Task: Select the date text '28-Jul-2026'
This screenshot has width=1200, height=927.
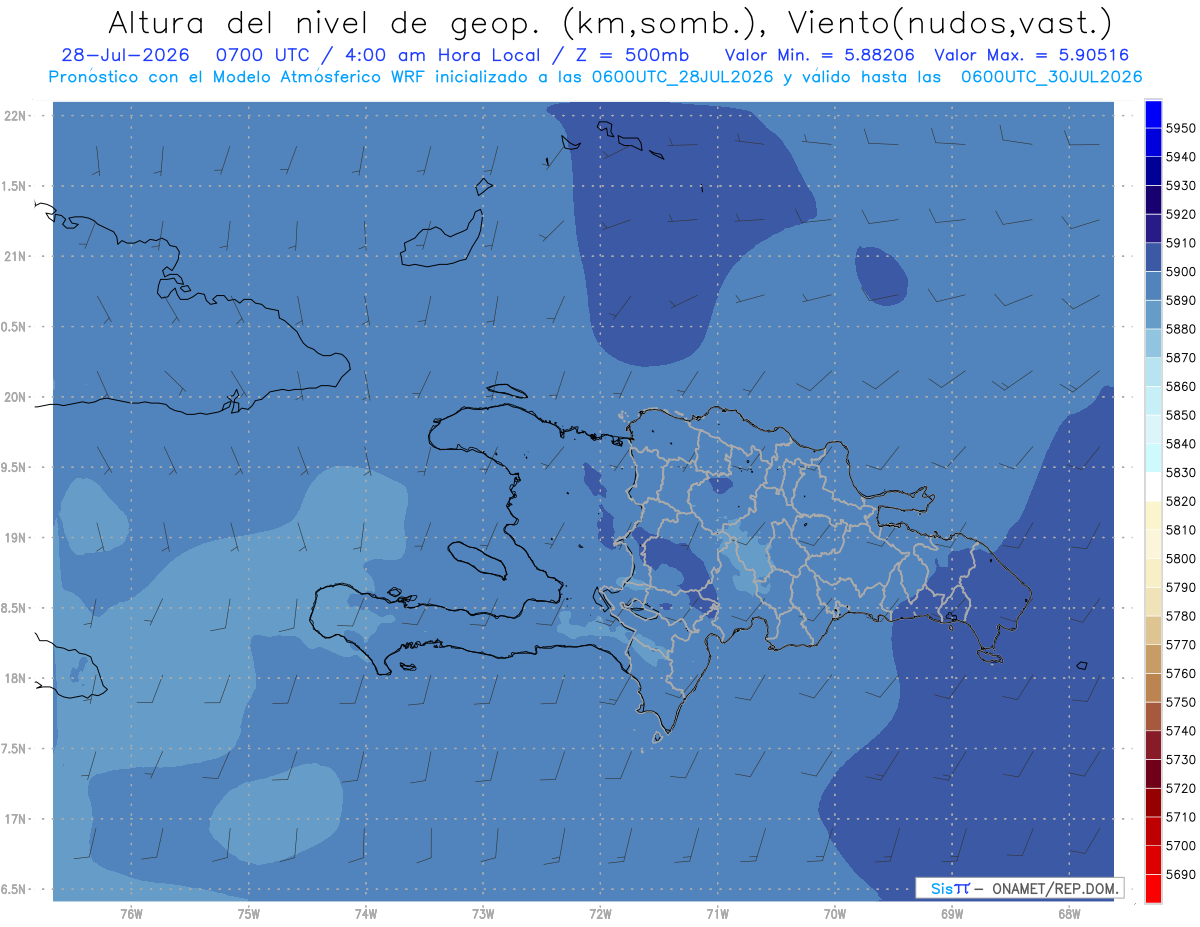Action: pyautogui.click(x=125, y=55)
